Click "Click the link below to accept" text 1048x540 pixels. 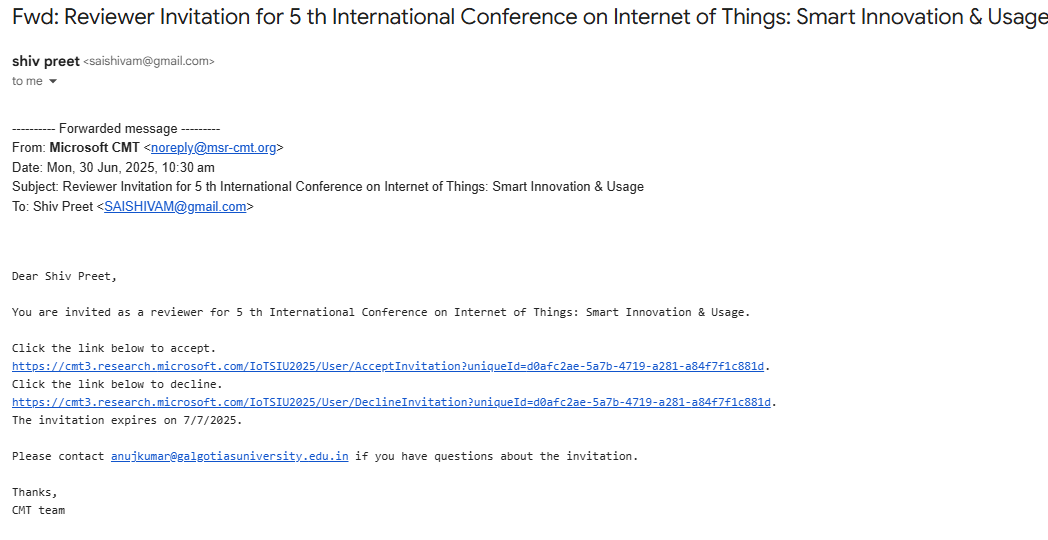114,348
